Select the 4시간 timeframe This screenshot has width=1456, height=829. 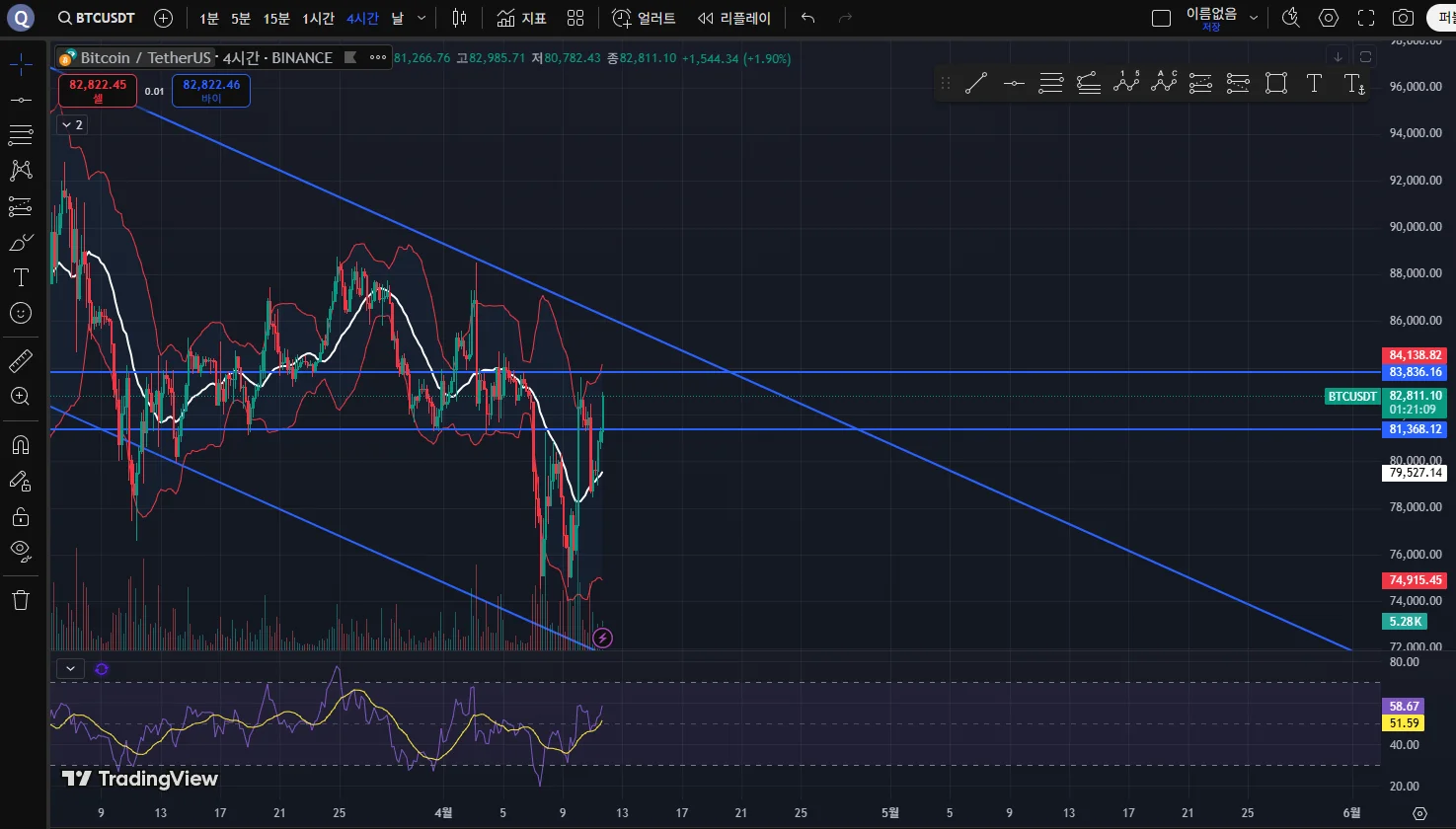click(x=362, y=18)
